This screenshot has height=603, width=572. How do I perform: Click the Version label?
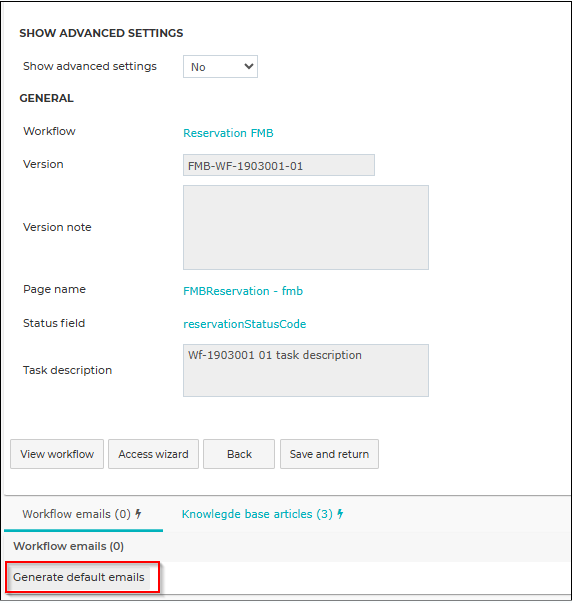pos(43,164)
